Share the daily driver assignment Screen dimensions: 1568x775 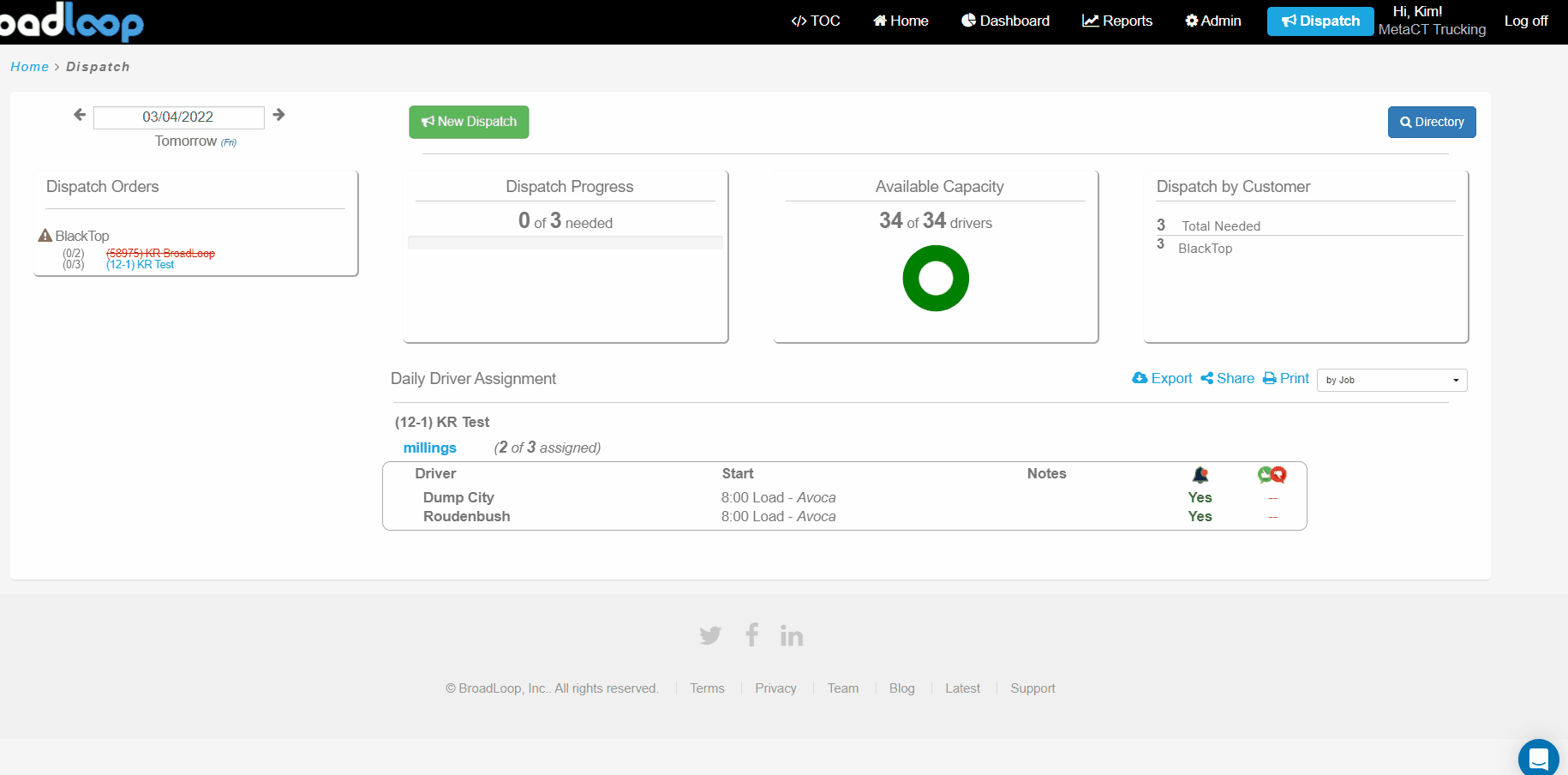1227,378
